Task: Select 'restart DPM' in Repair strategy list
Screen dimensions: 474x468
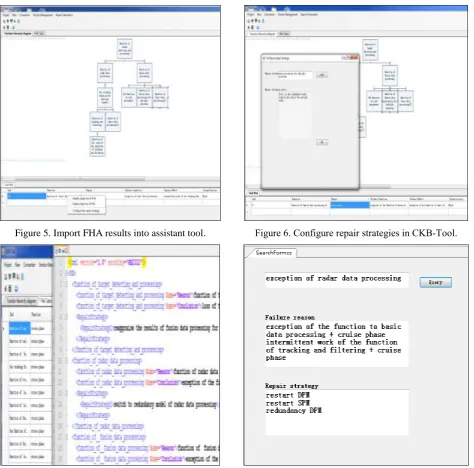Action: 288,395
